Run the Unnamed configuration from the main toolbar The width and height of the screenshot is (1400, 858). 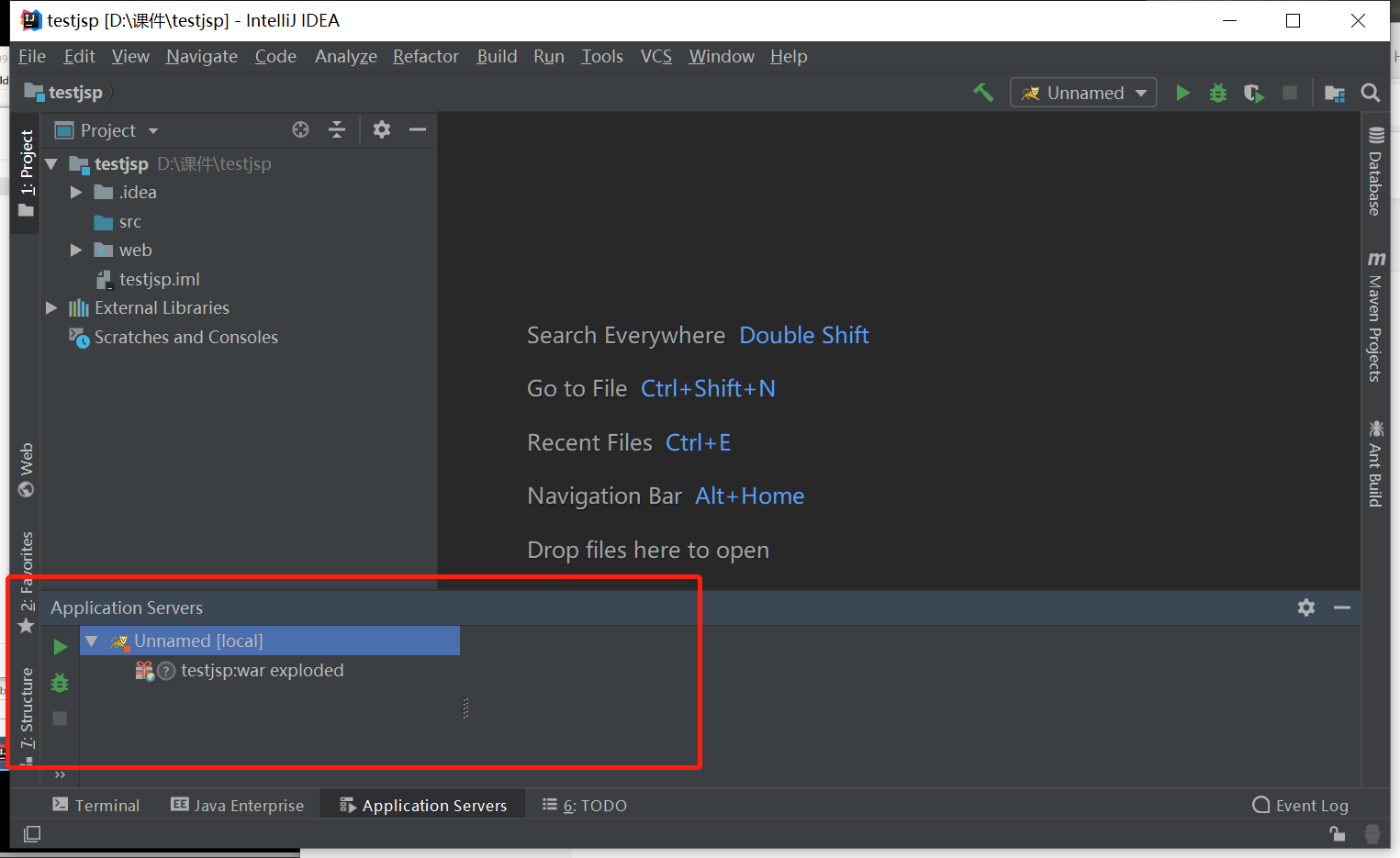click(1183, 93)
